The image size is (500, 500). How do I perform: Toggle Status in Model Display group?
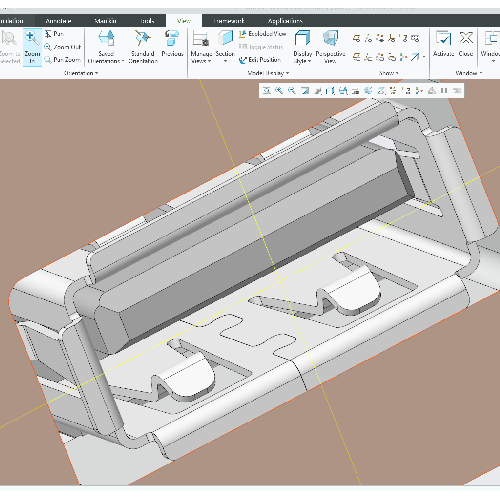261,47
